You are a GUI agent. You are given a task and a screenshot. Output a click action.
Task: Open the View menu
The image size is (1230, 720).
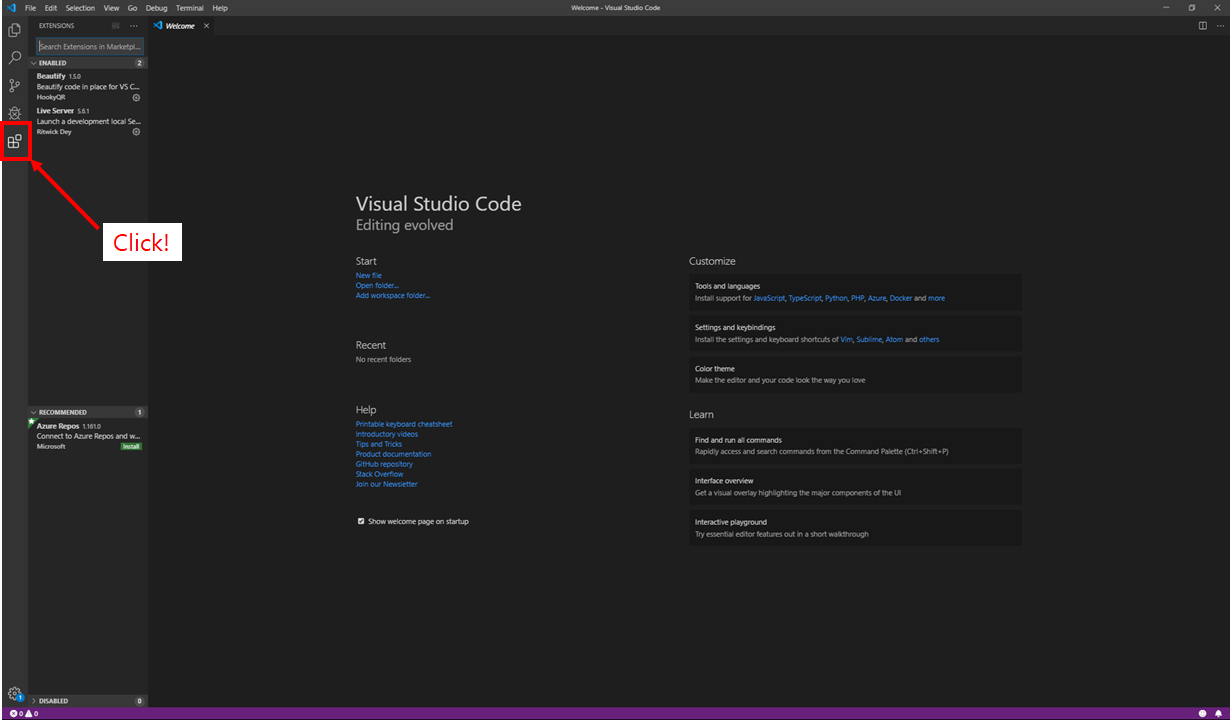pos(111,8)
